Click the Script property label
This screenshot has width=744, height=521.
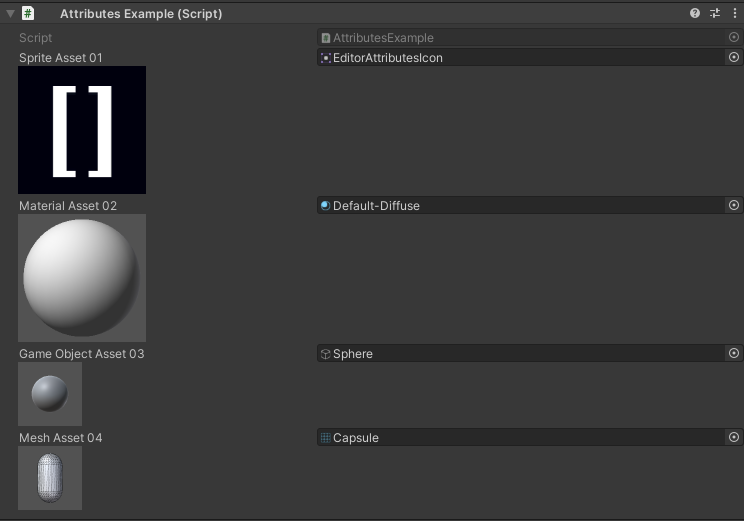click(x=36, y=38)
